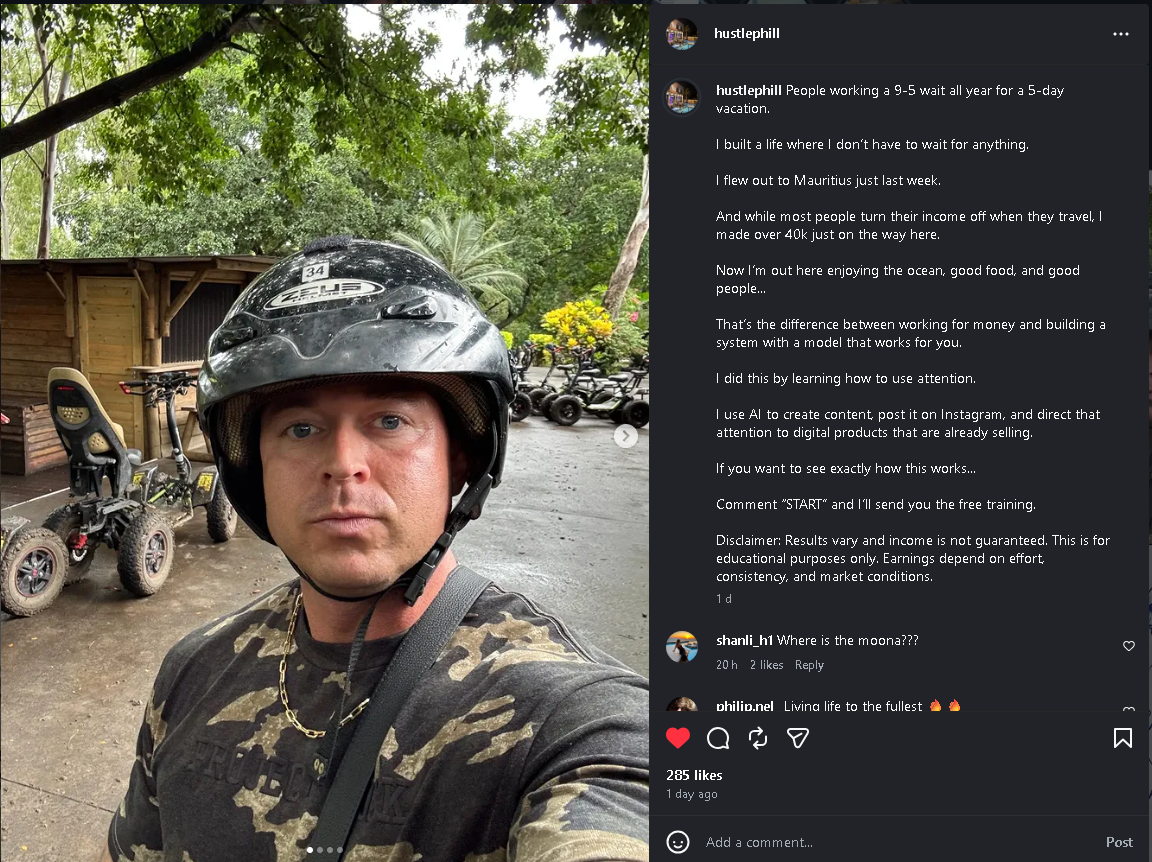1152x862 pixels.
Task: Open shanli_h1 username link in comments
Action: coord(744,641)
